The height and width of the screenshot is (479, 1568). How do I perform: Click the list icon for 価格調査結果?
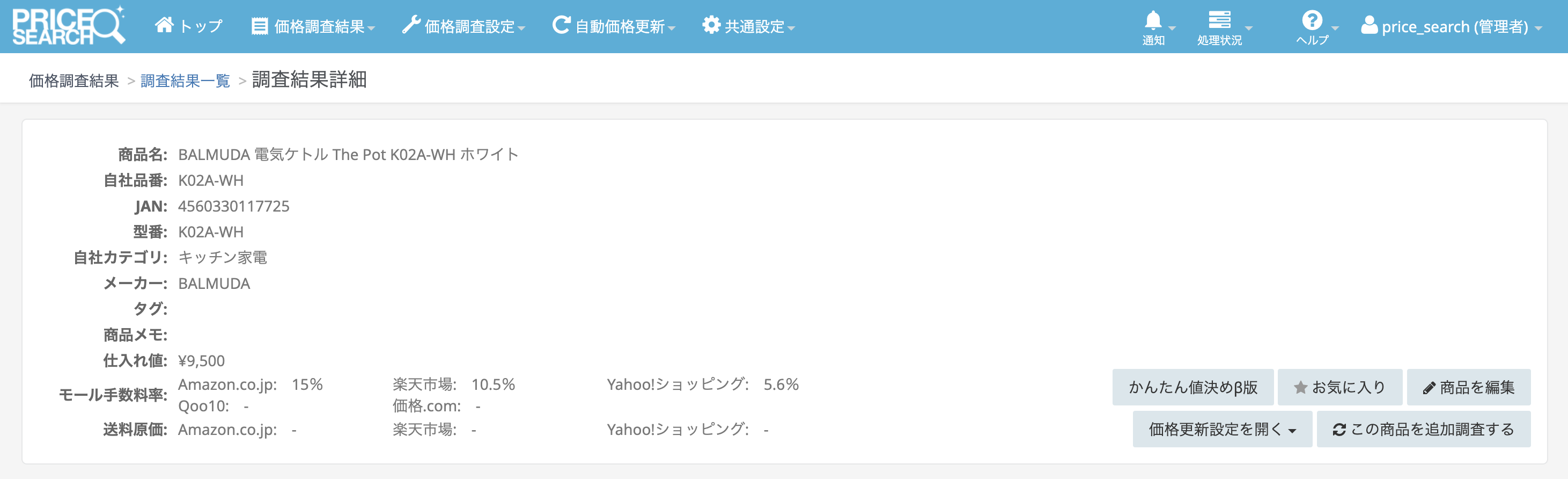(x=259, y=26)
